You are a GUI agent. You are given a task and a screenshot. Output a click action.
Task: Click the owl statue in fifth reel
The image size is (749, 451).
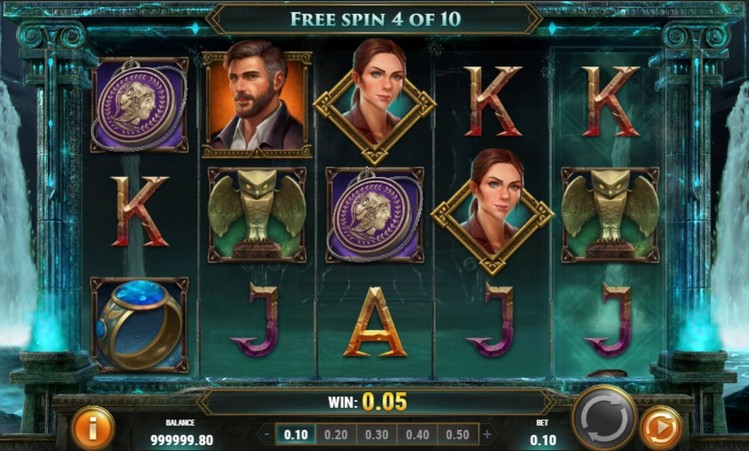pos(610,215)
